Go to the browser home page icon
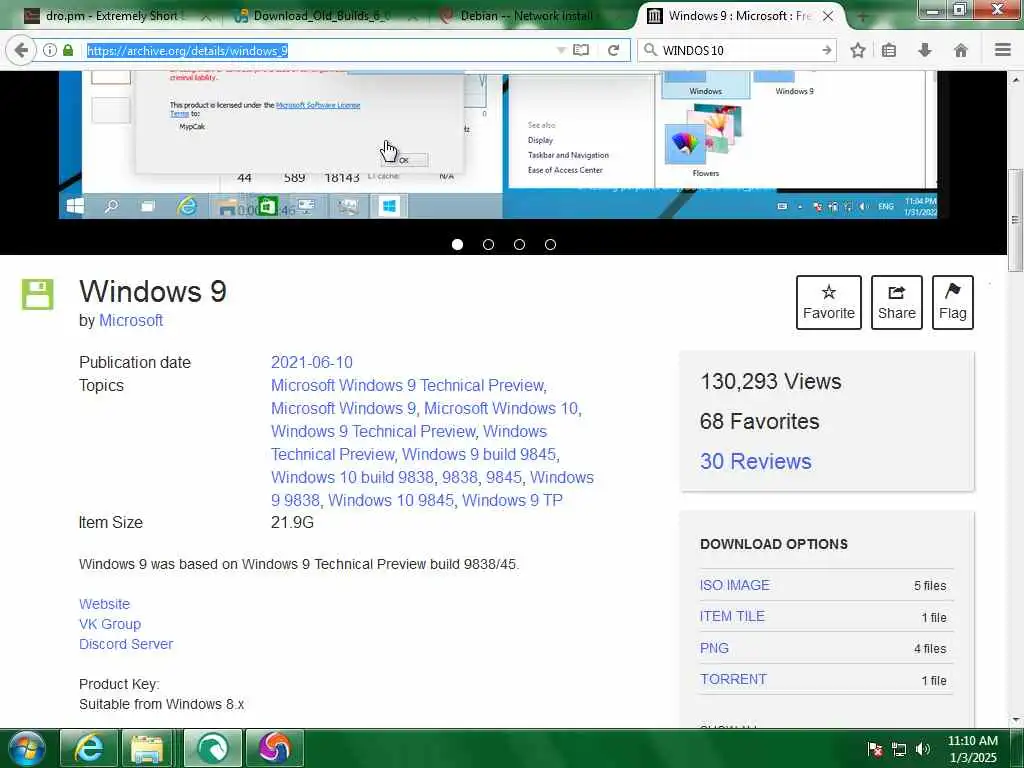This screenshot has height=768, width=1024. (961, 50)
